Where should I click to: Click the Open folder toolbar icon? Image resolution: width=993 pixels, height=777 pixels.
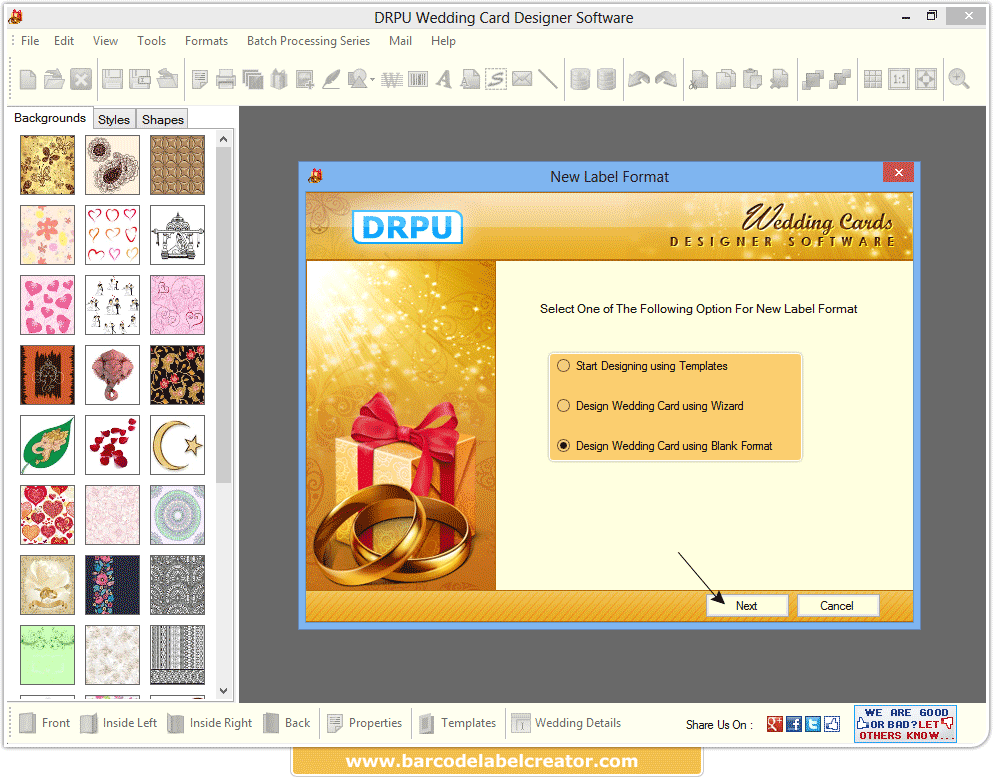(54, 79)
